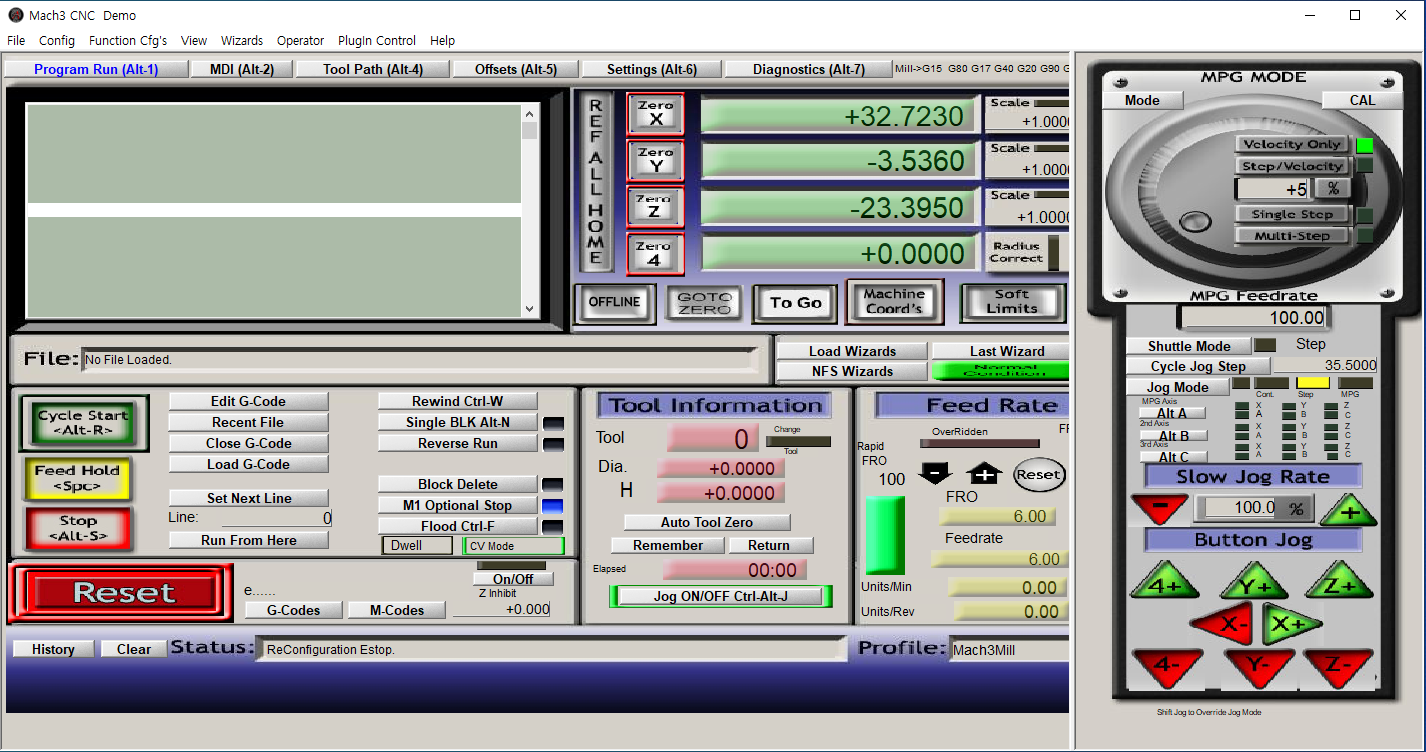
Task: Toggle the OFFLINE button
Action: tap(615, 302)
